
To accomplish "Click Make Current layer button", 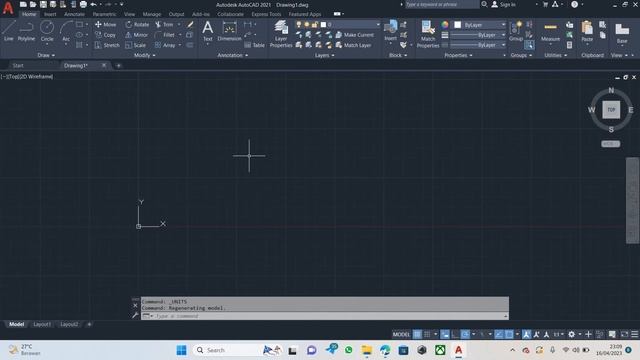I will [354, 35].
